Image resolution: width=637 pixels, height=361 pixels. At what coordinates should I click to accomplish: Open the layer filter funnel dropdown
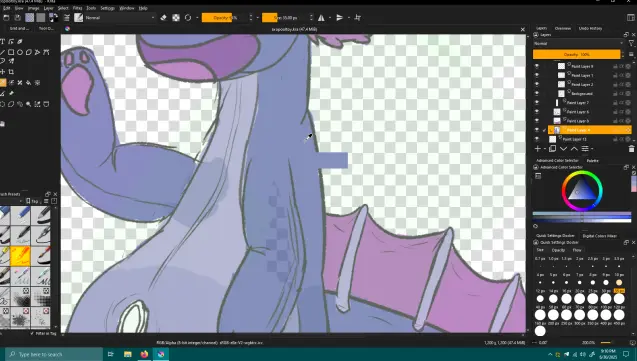coord(631,43)
